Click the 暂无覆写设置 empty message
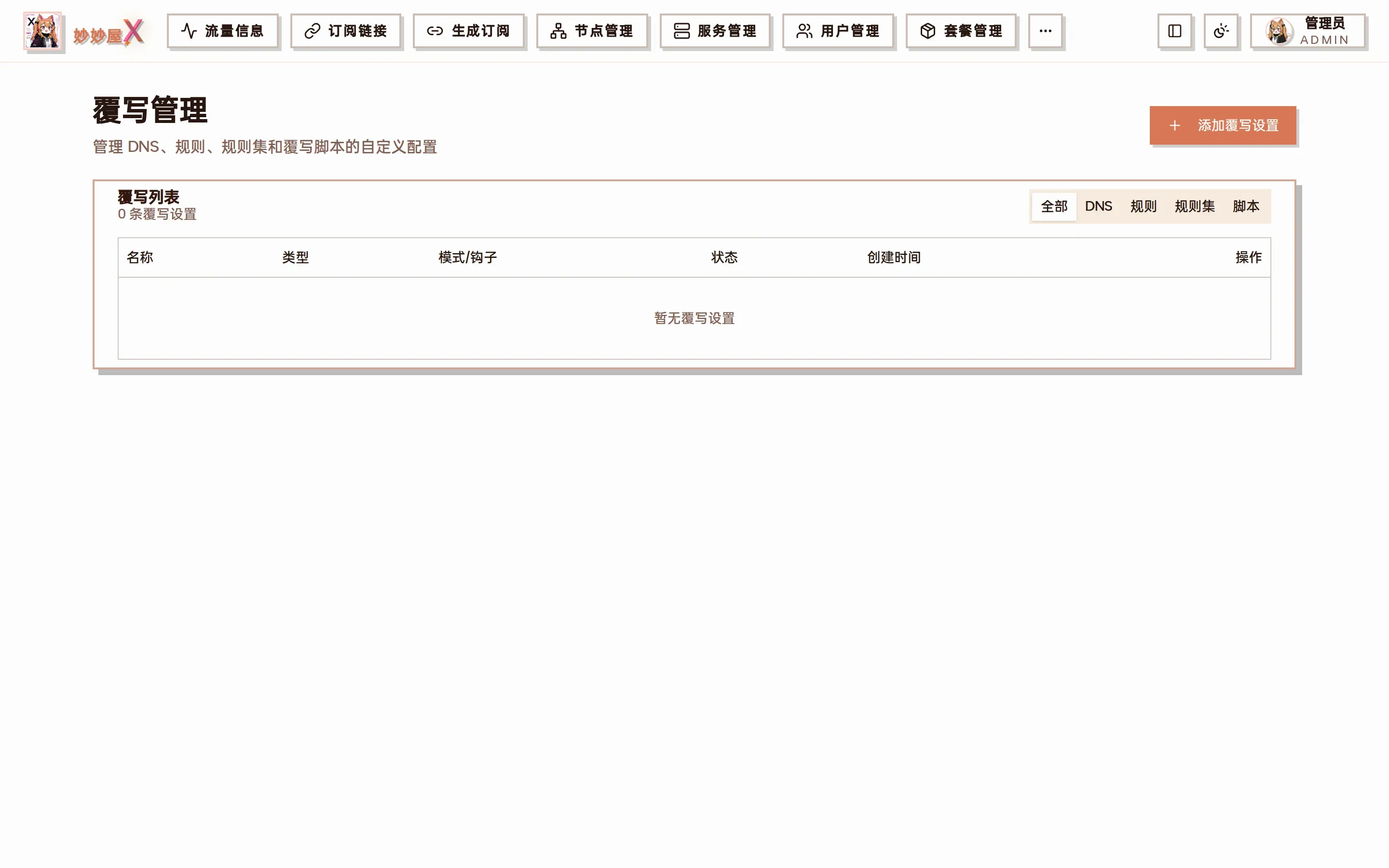The height and width of the screenshot is (868, 1389). point(694,319)
